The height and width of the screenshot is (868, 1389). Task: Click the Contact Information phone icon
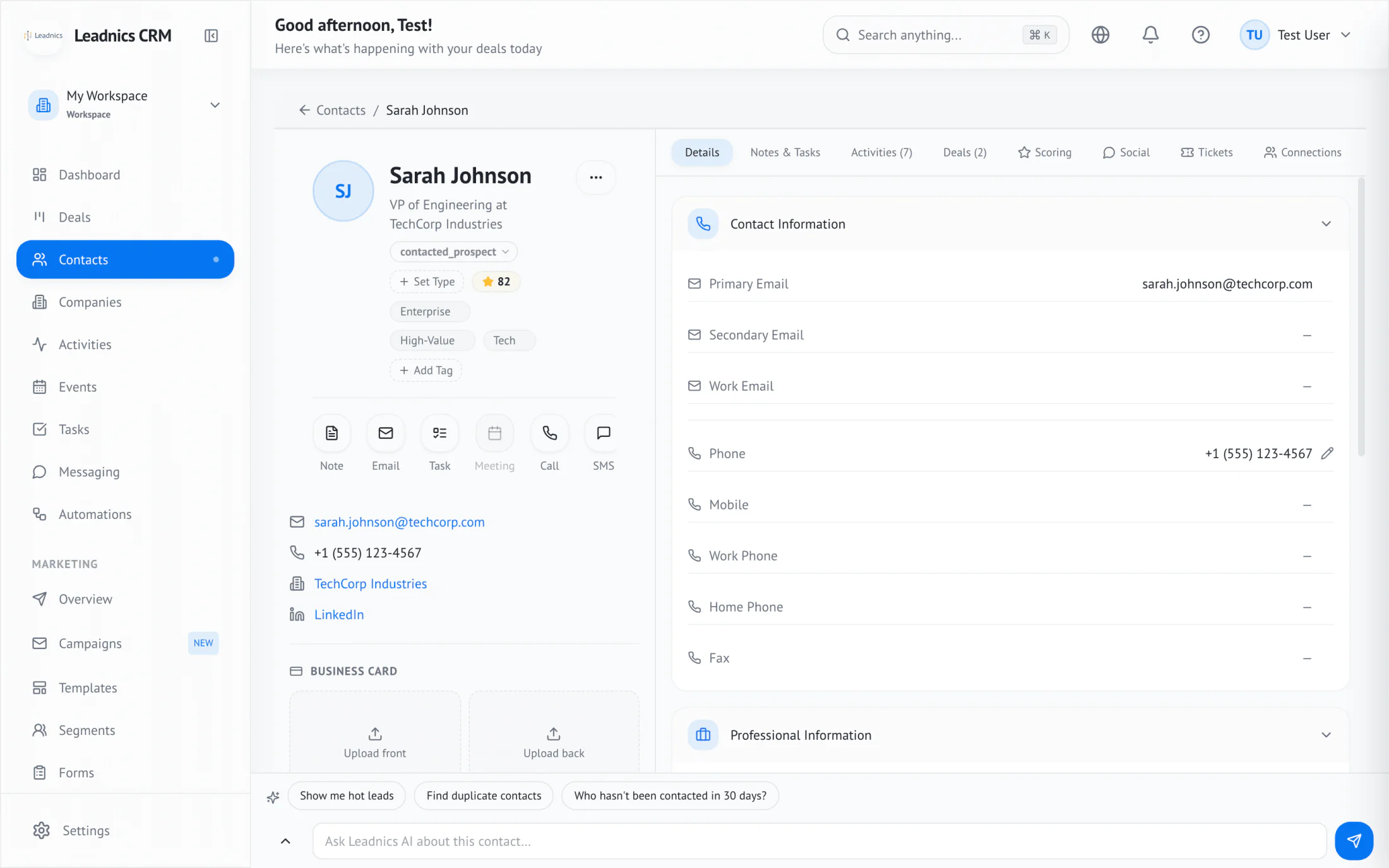tap(703, 224)
